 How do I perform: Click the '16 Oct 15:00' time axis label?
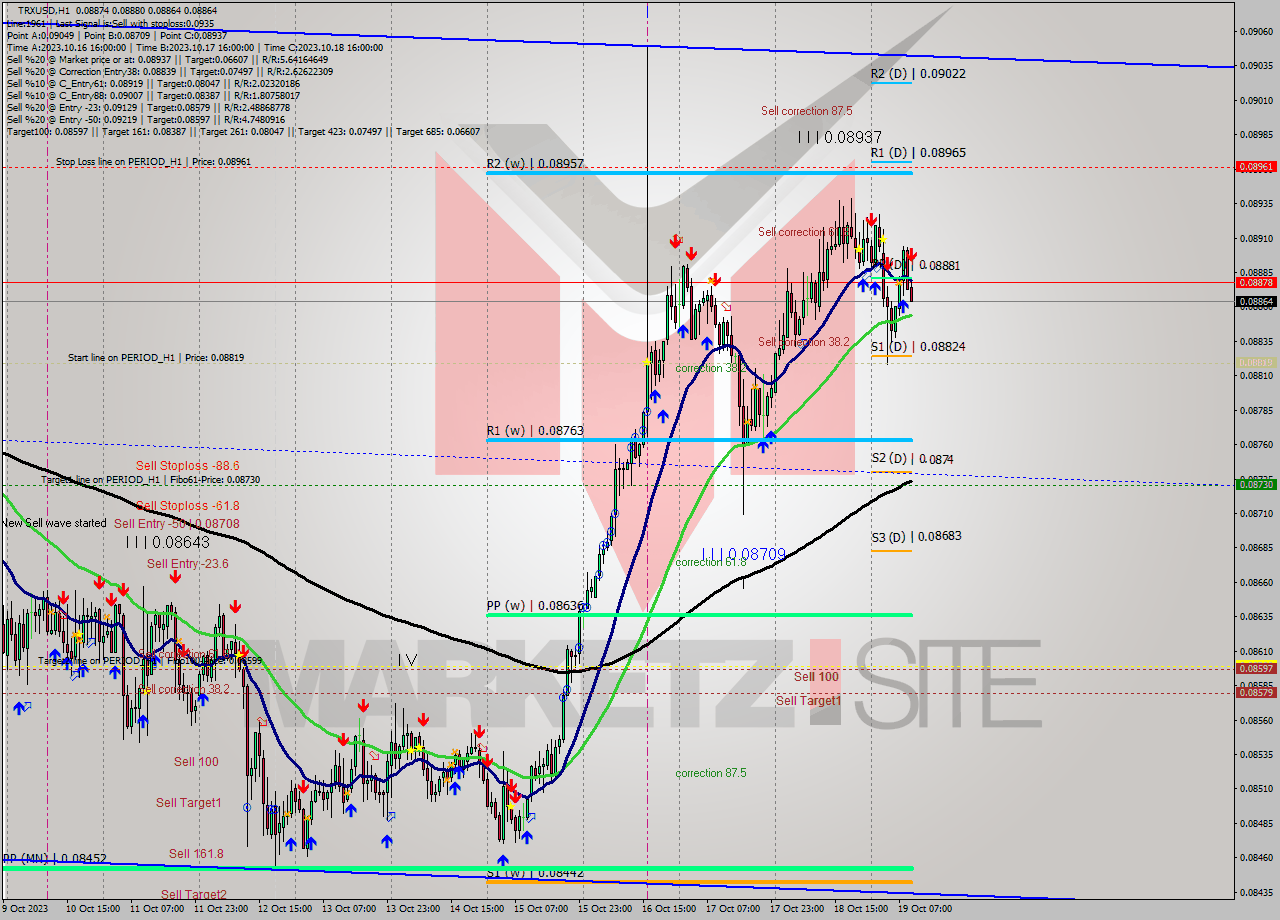(669, 909)
